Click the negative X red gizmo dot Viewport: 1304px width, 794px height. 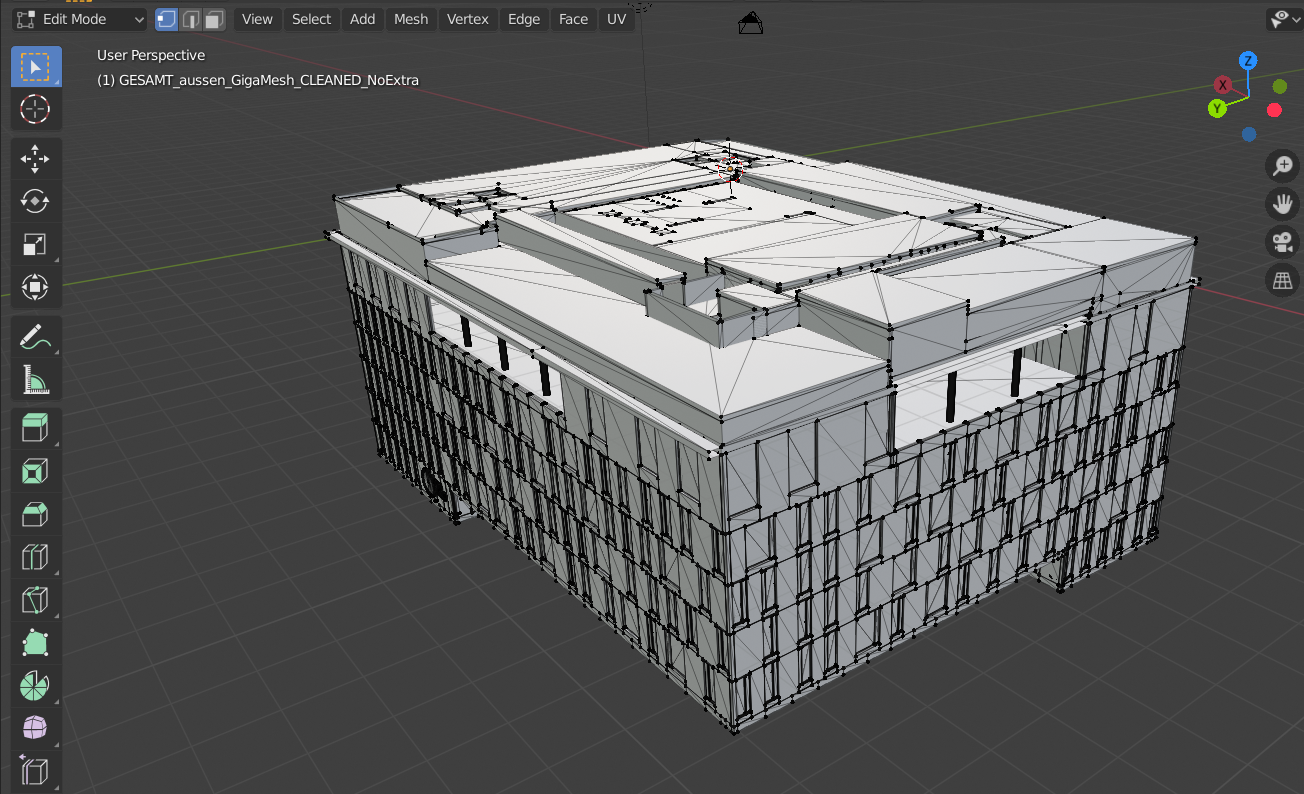(x=1275, y=110)
